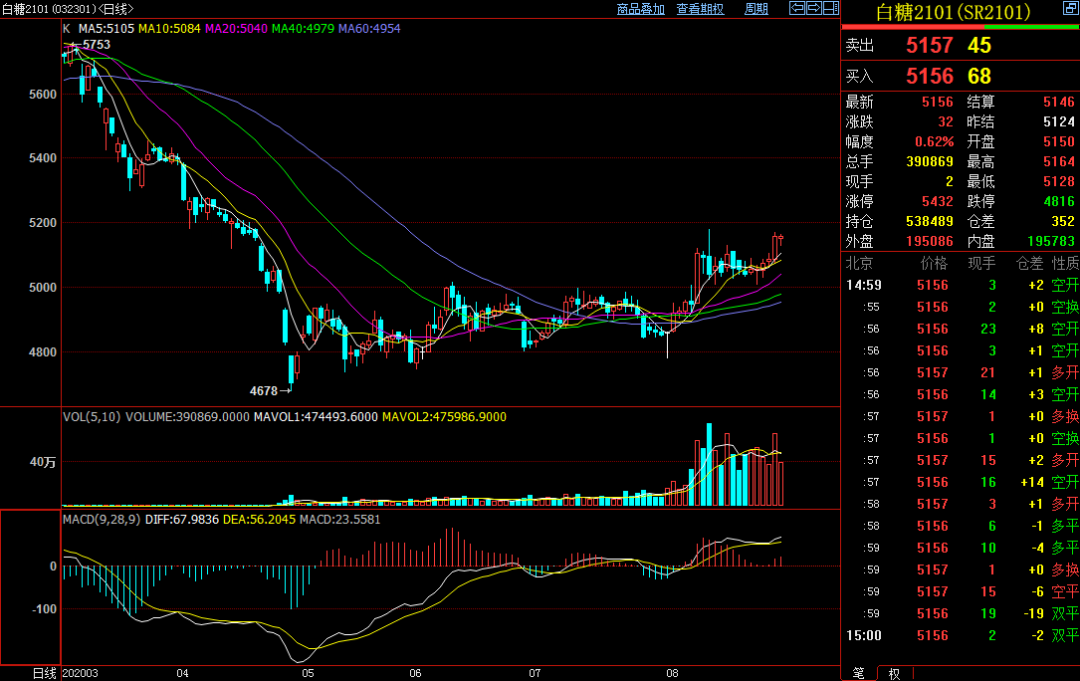Click the 白糖2101(SR2101) contract title
Viewport: 1080px width, 681px height.
953,12
